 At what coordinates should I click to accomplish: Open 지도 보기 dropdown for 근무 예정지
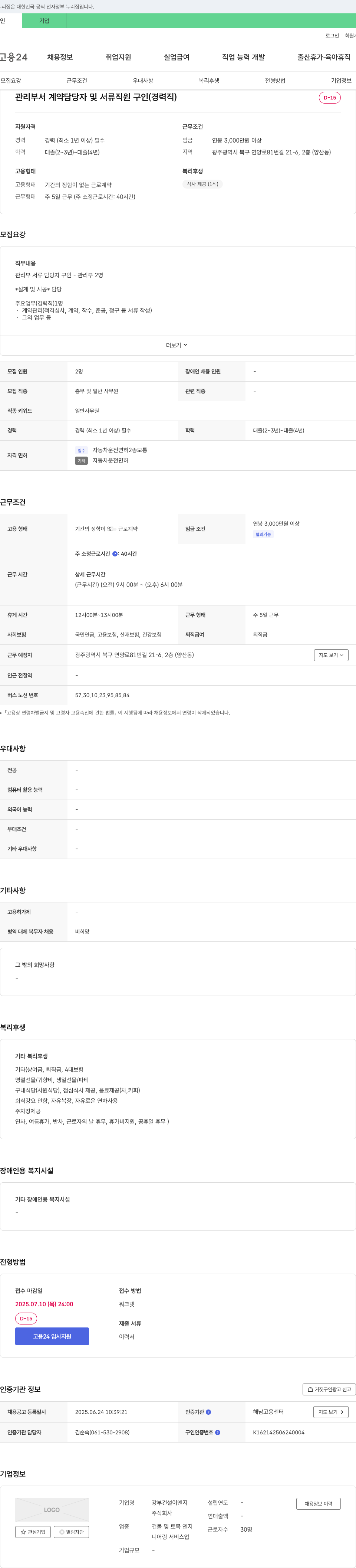[x=331, y=655]
